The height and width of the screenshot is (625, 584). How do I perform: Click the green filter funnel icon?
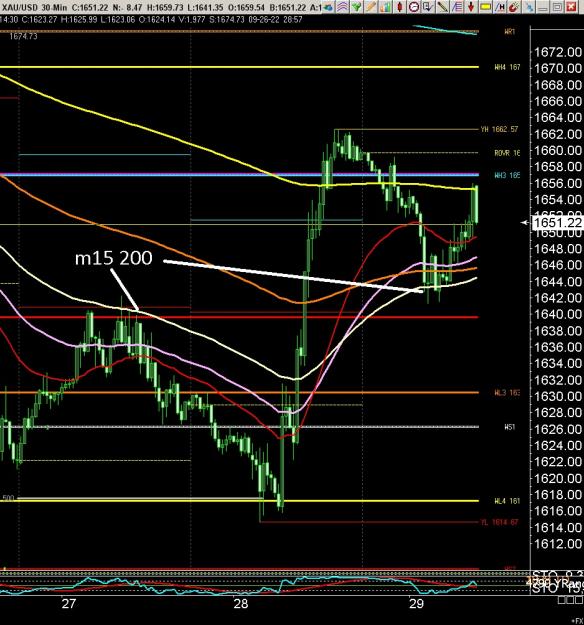pyautogui.click(x=357, y=7)
